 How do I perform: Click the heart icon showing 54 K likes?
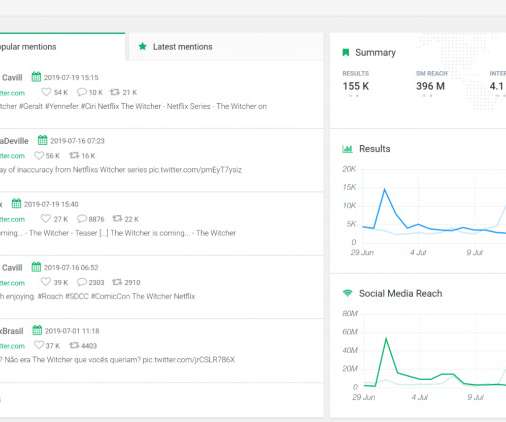pos(46,92)
